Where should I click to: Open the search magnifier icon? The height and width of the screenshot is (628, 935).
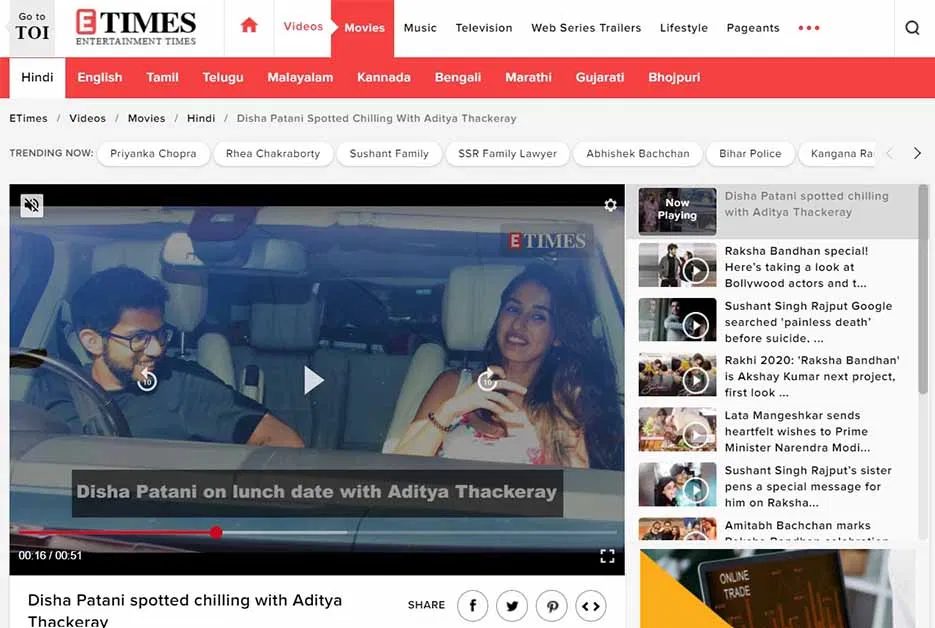[x=912, y=27]
